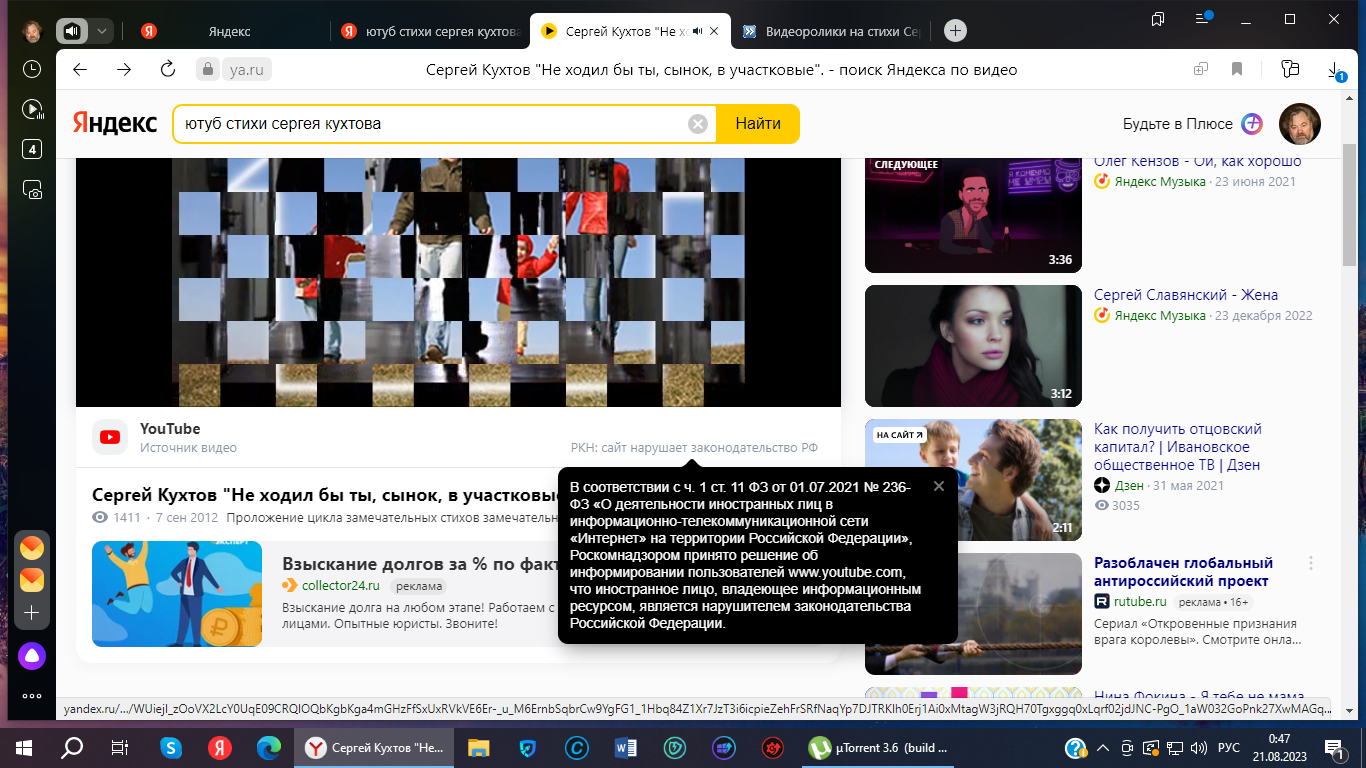1366x768 pixels.
Task: Open the collector24.ru ad link
Action: [341, 586]
